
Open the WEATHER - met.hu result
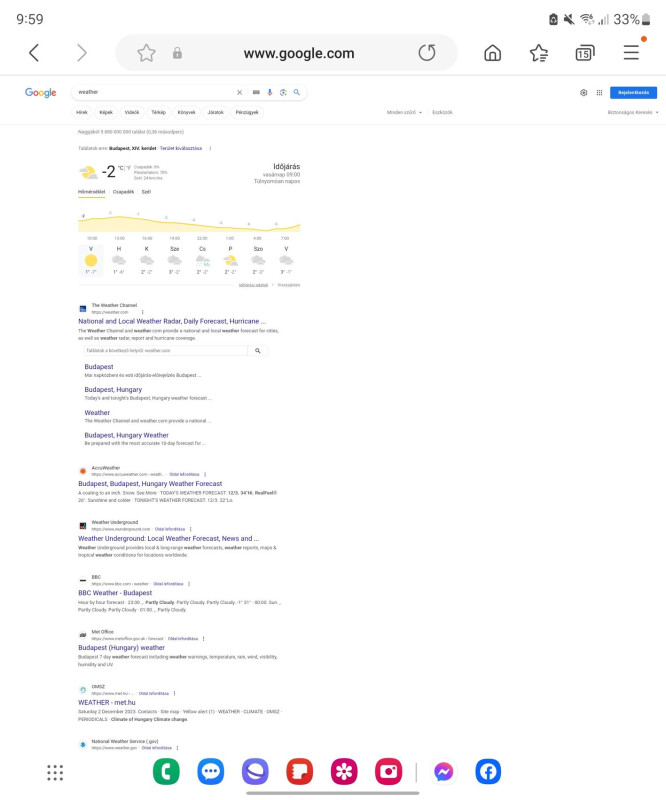point(107,703)
